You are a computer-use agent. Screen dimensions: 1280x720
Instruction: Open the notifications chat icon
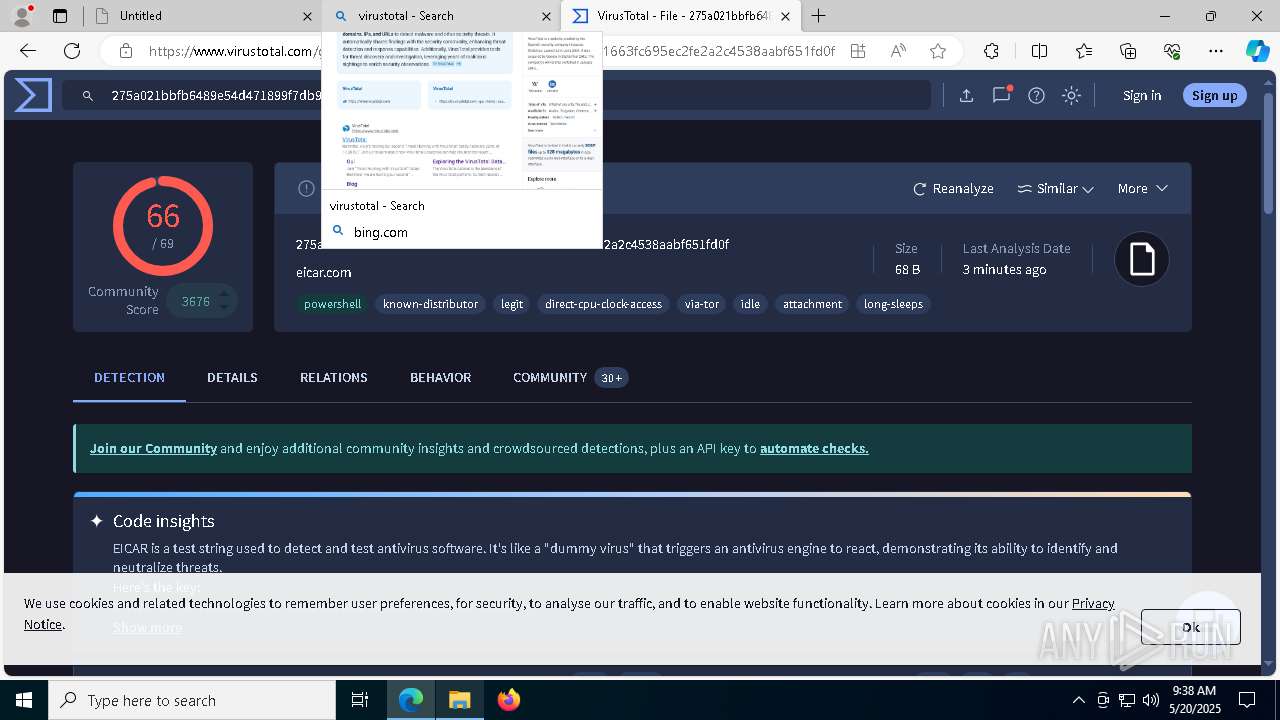pyautogui.click(x=1001, y=95)
